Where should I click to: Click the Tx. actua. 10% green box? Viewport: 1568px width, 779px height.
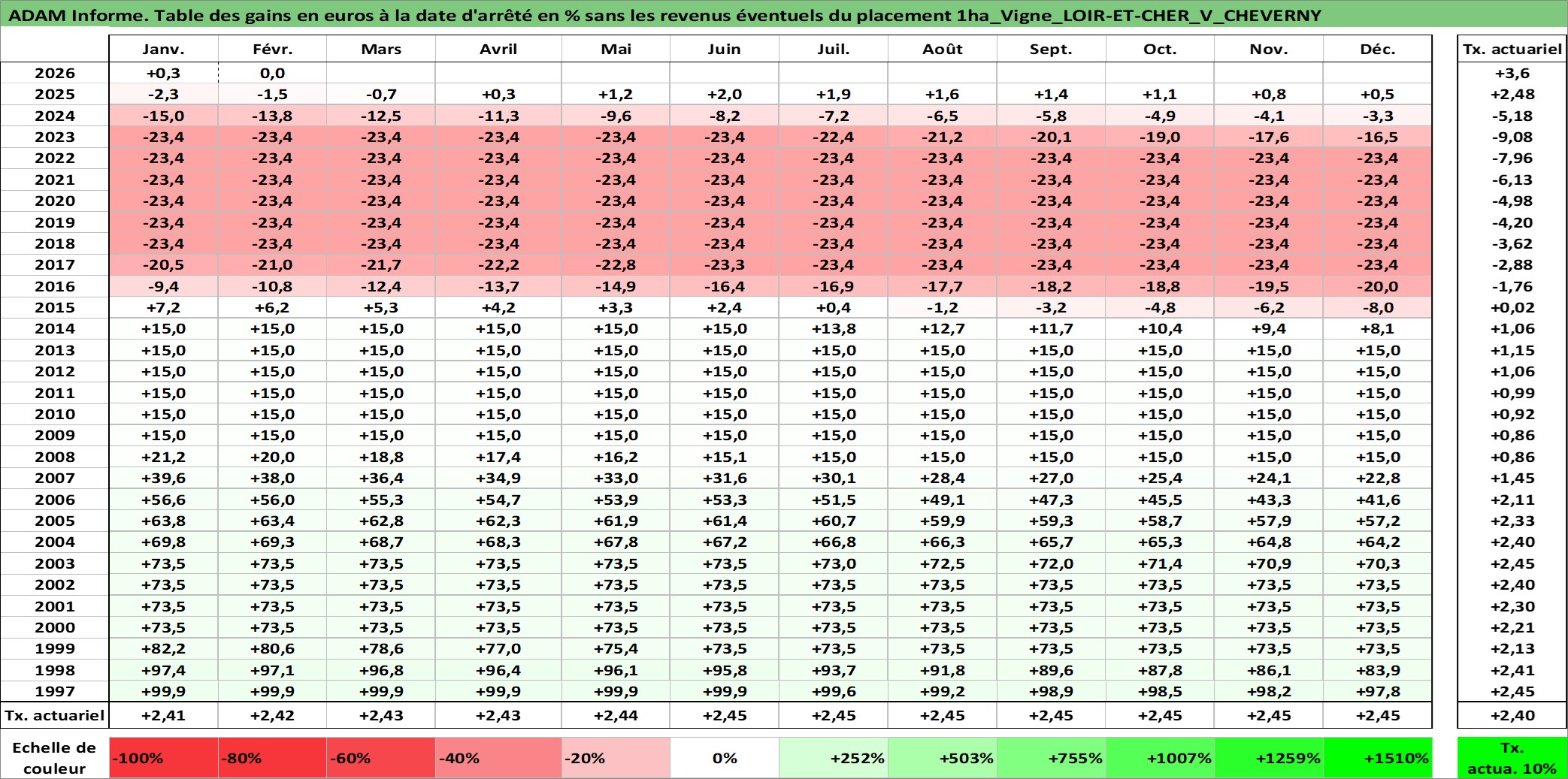coord(1512,758)
